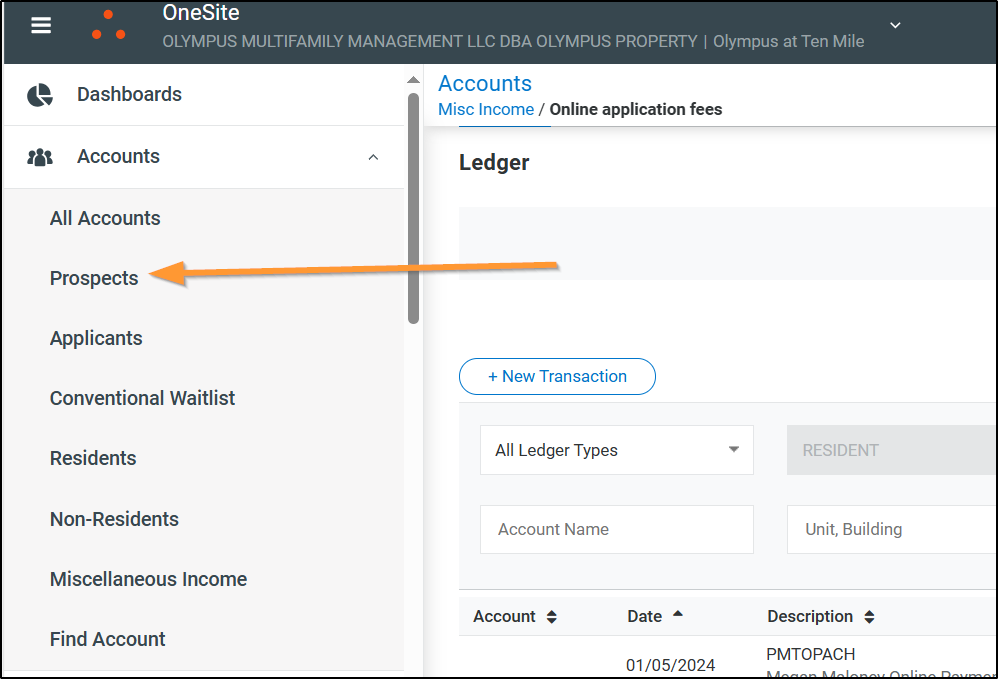Viewport: 998px width, 679px height.
Task: Click the Dashboards pie chart icon
Action: [40, 95]
